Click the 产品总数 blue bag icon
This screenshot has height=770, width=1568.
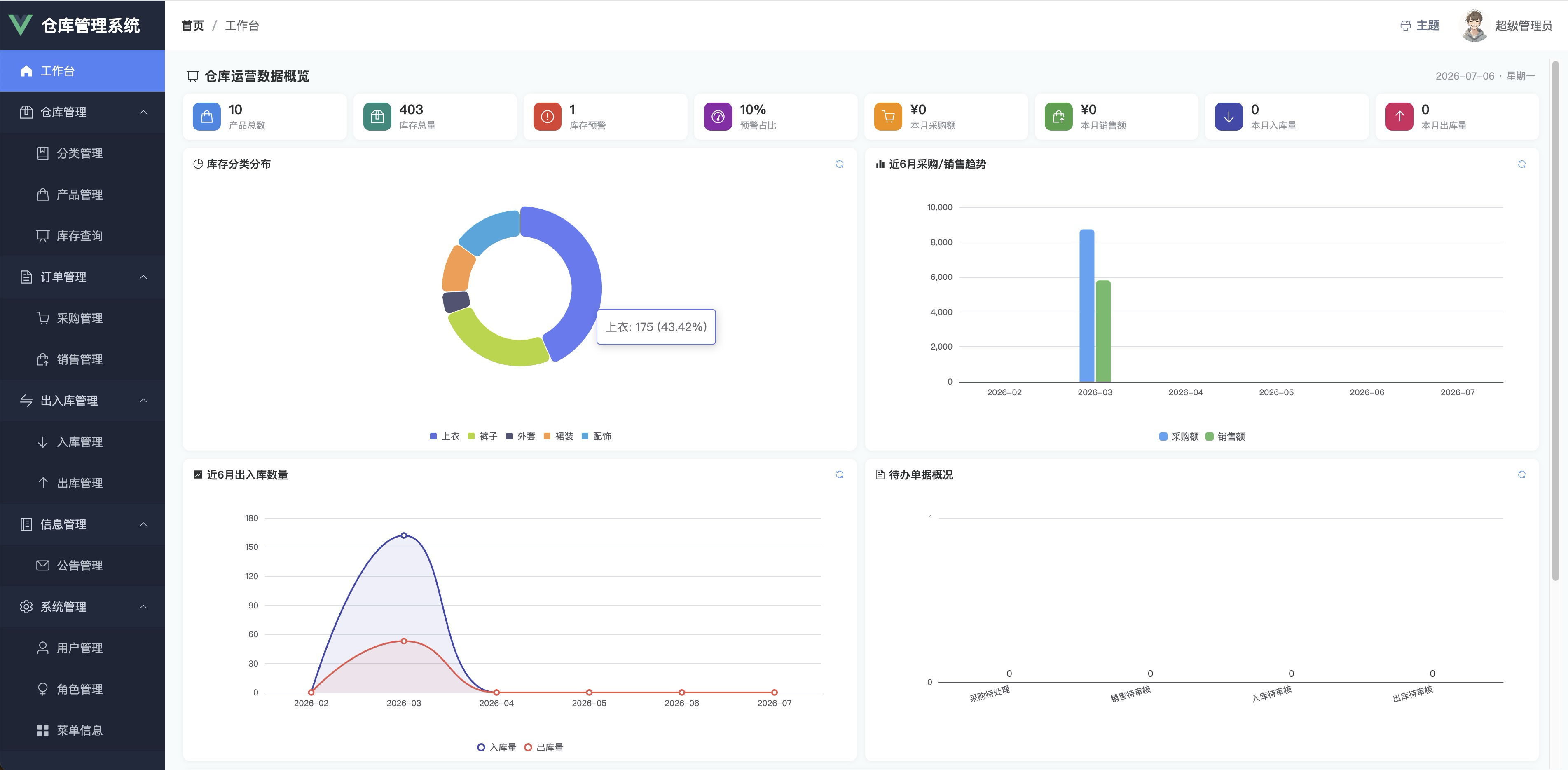point(206,116)
